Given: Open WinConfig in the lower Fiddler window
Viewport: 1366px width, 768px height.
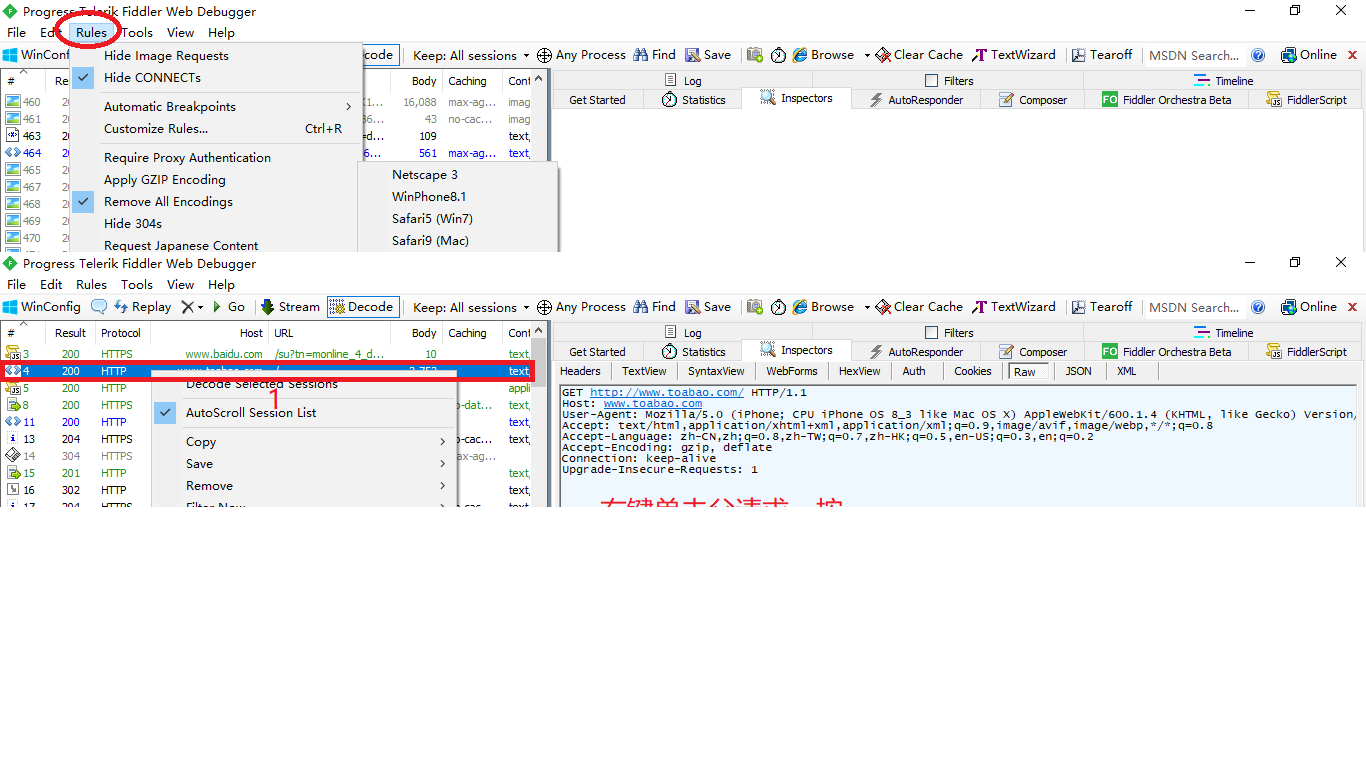Looking at the screenshot, I should (x=42, y=307).
